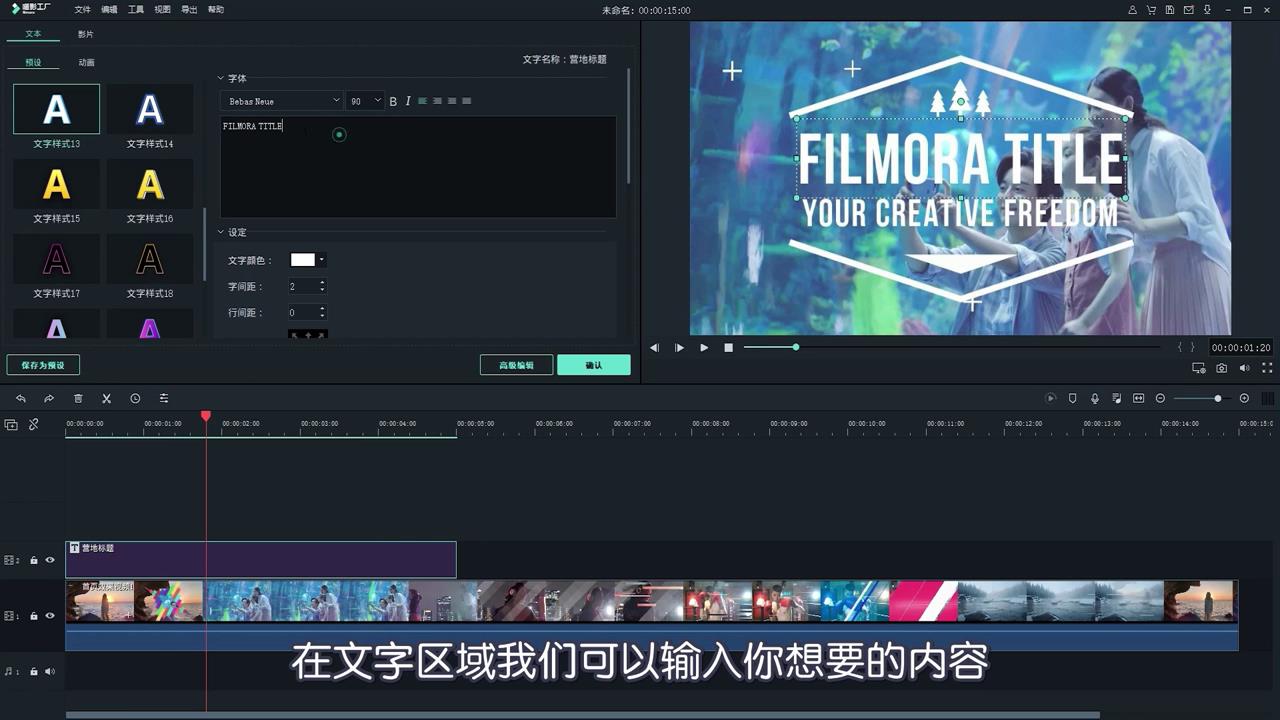Record voiceover with the microphone icon
Image resolution: width=1280 pixels, height=720 pixels.
point(1095,398)
